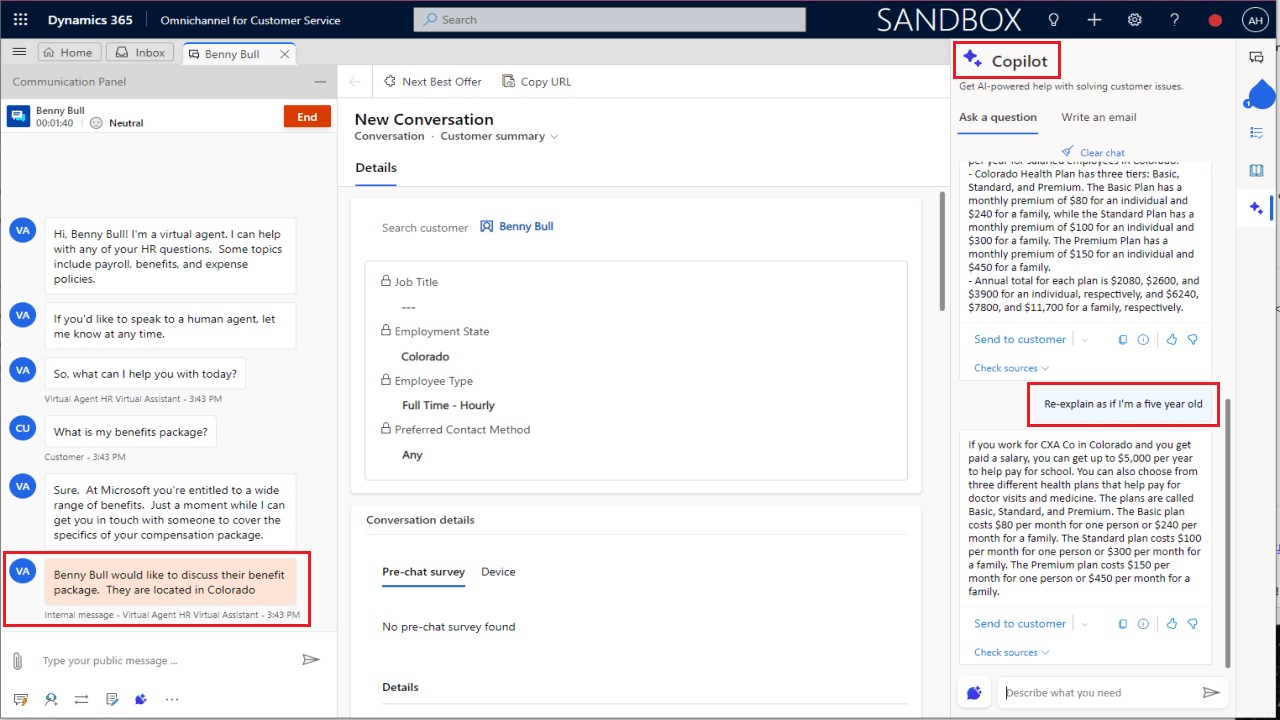Click the Copilot chat scrollbar
The image size is (1280, 720).
[x=1229, y=534]
